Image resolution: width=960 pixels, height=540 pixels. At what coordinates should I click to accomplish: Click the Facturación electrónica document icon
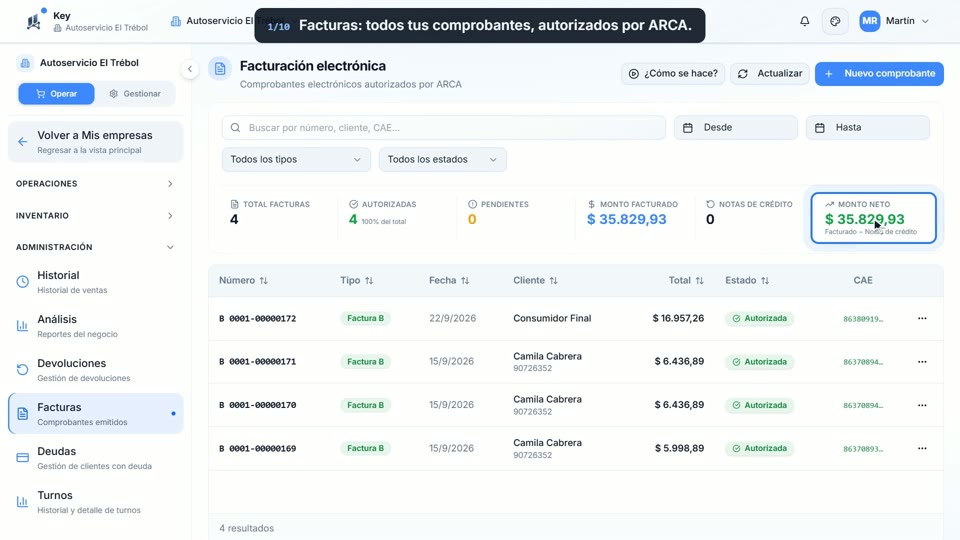[x=220, y=69]
